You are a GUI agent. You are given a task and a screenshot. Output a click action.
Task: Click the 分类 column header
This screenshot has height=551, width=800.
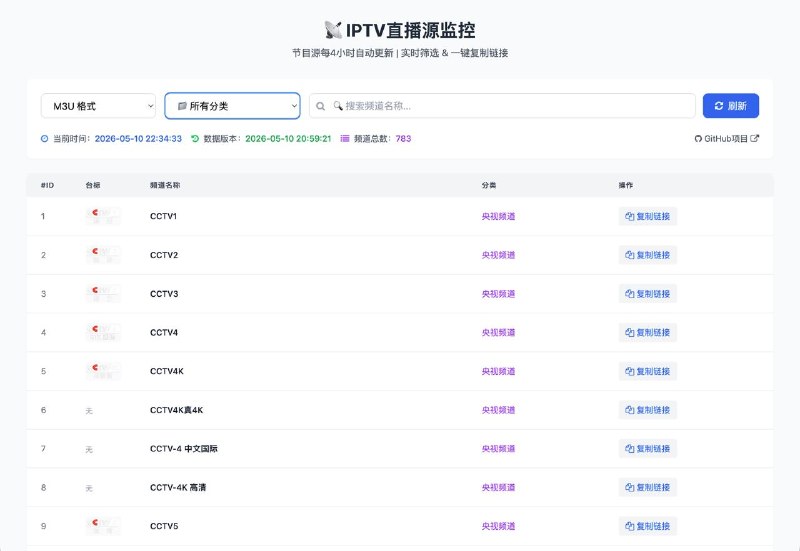[x=489, y=185]
